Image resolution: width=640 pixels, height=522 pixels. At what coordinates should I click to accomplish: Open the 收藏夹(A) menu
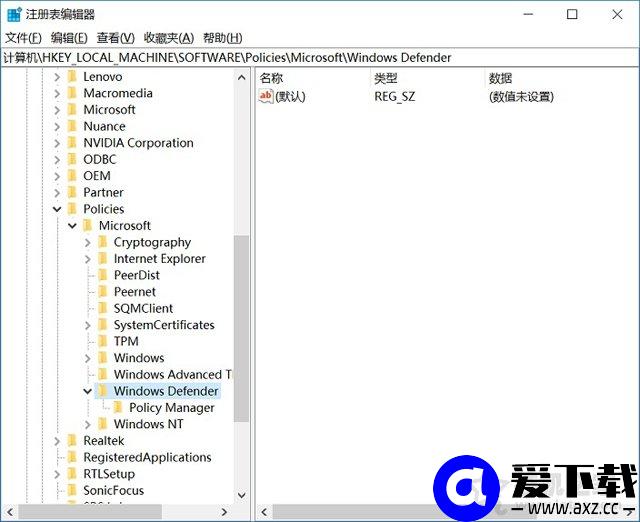169,38
